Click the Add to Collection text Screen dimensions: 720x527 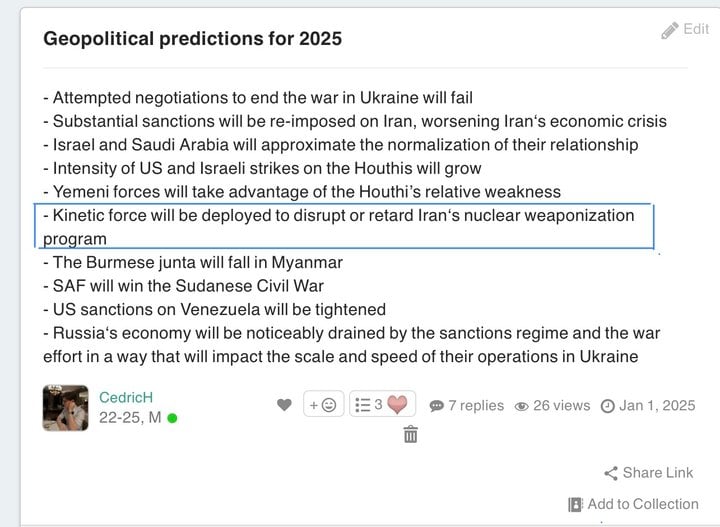coord(643,504)
